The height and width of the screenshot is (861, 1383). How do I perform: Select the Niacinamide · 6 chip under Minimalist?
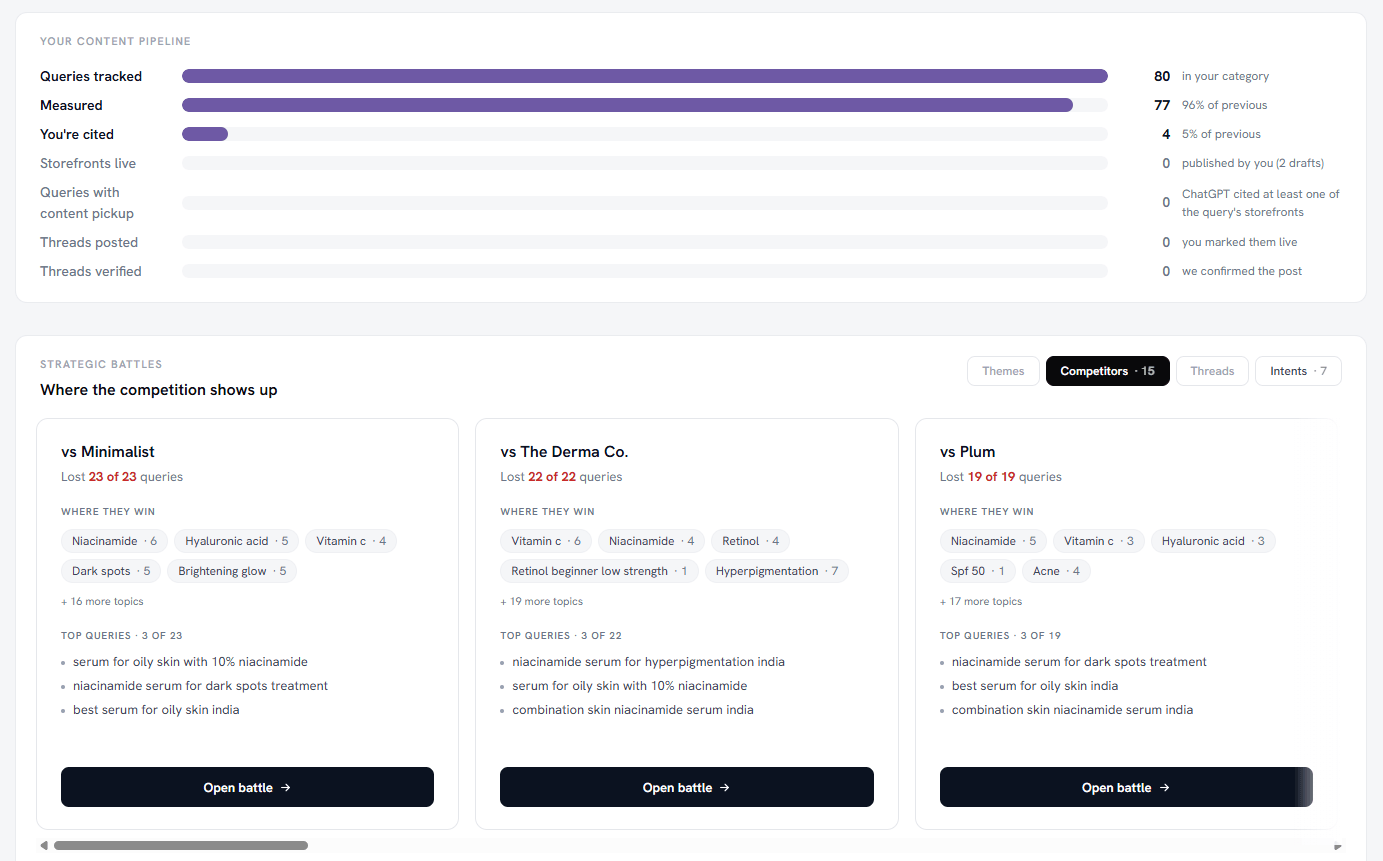114,541
